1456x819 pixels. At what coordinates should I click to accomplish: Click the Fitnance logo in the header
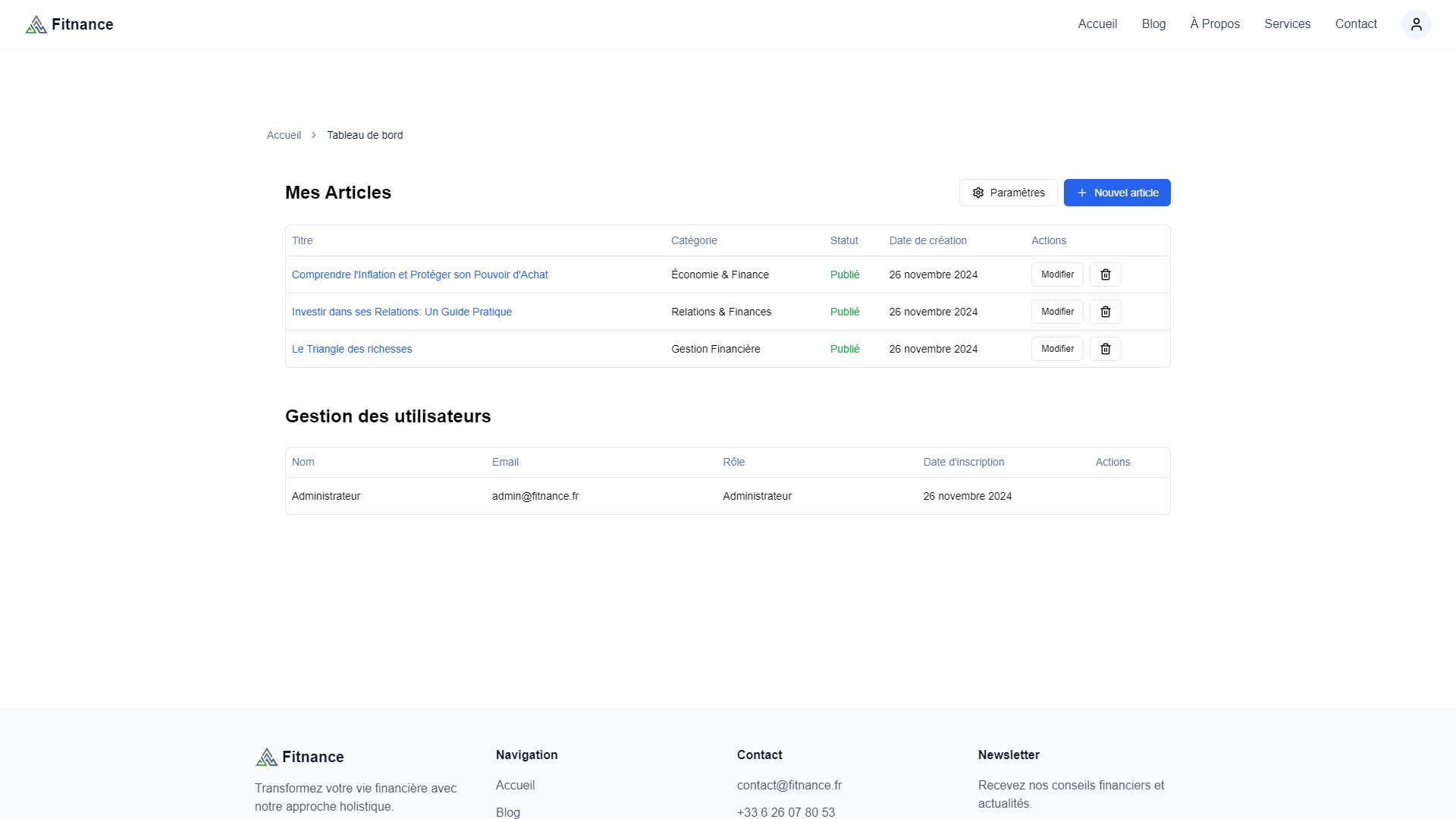coord(68,24)
